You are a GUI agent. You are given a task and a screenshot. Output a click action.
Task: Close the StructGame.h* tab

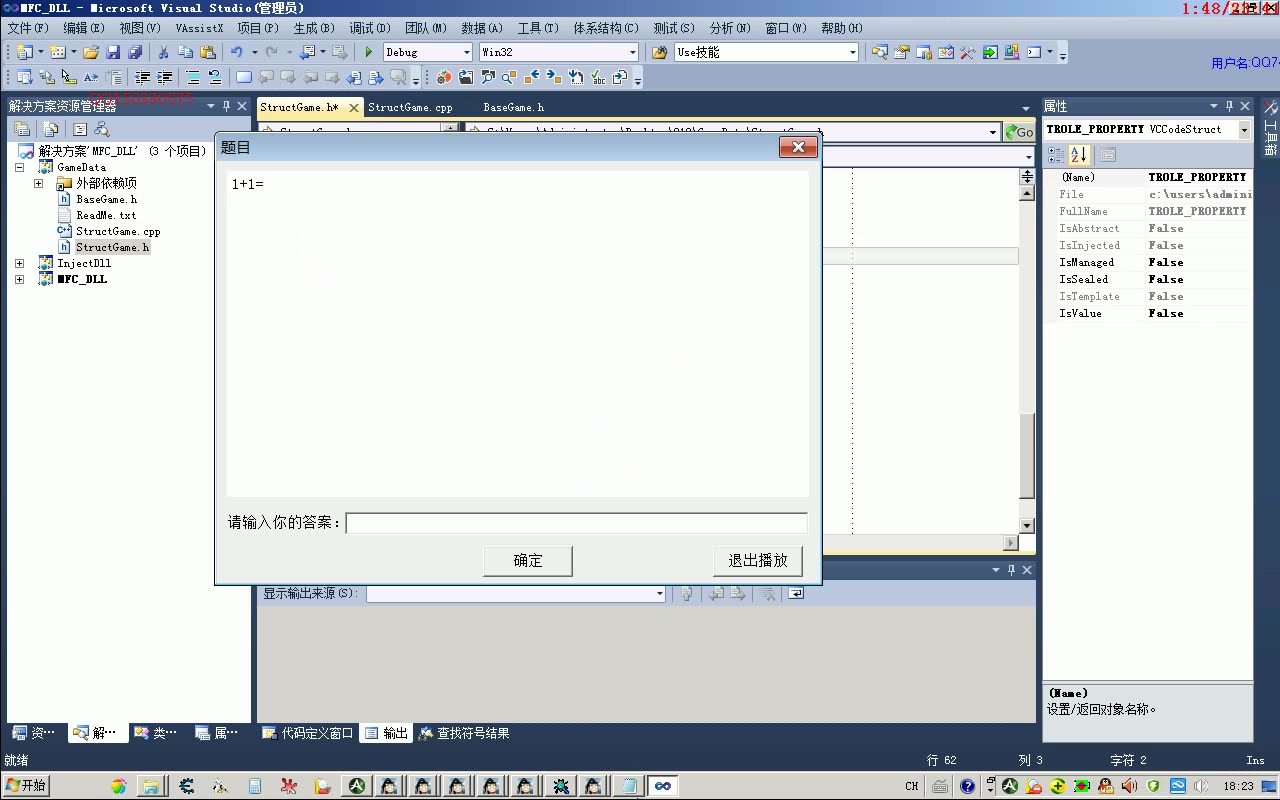click(x=354, y=108)
